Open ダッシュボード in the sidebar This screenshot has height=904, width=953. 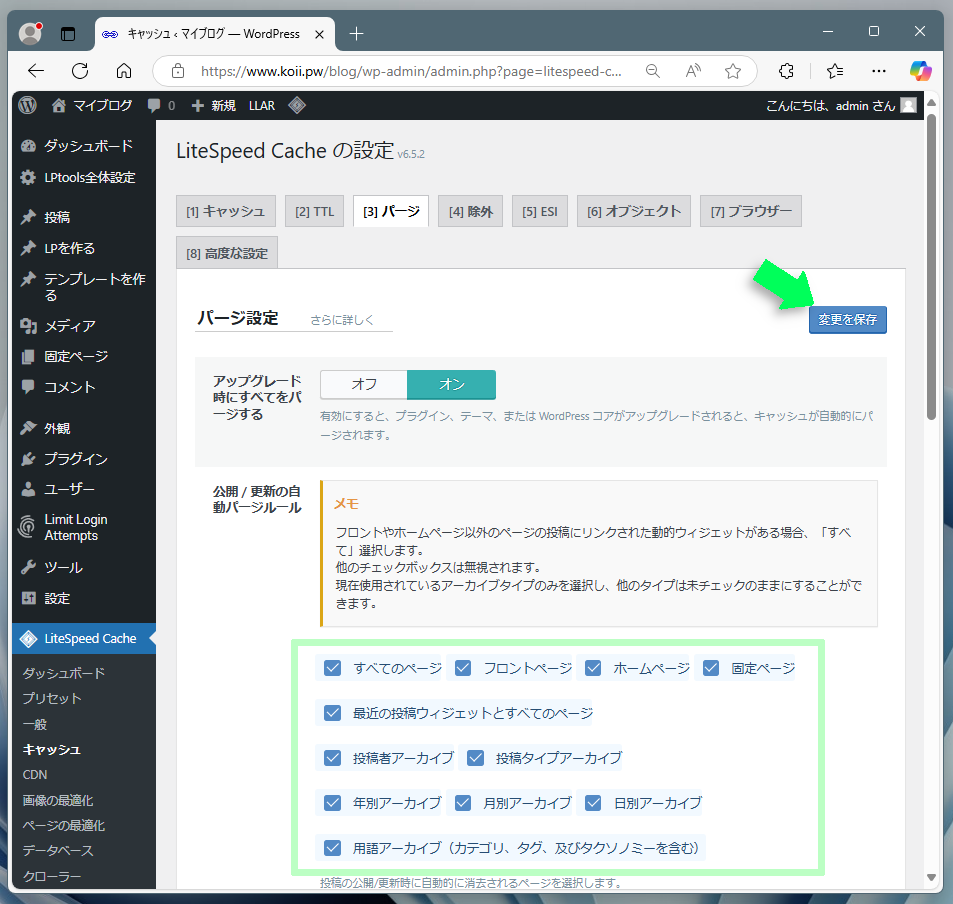pos(84,146)
